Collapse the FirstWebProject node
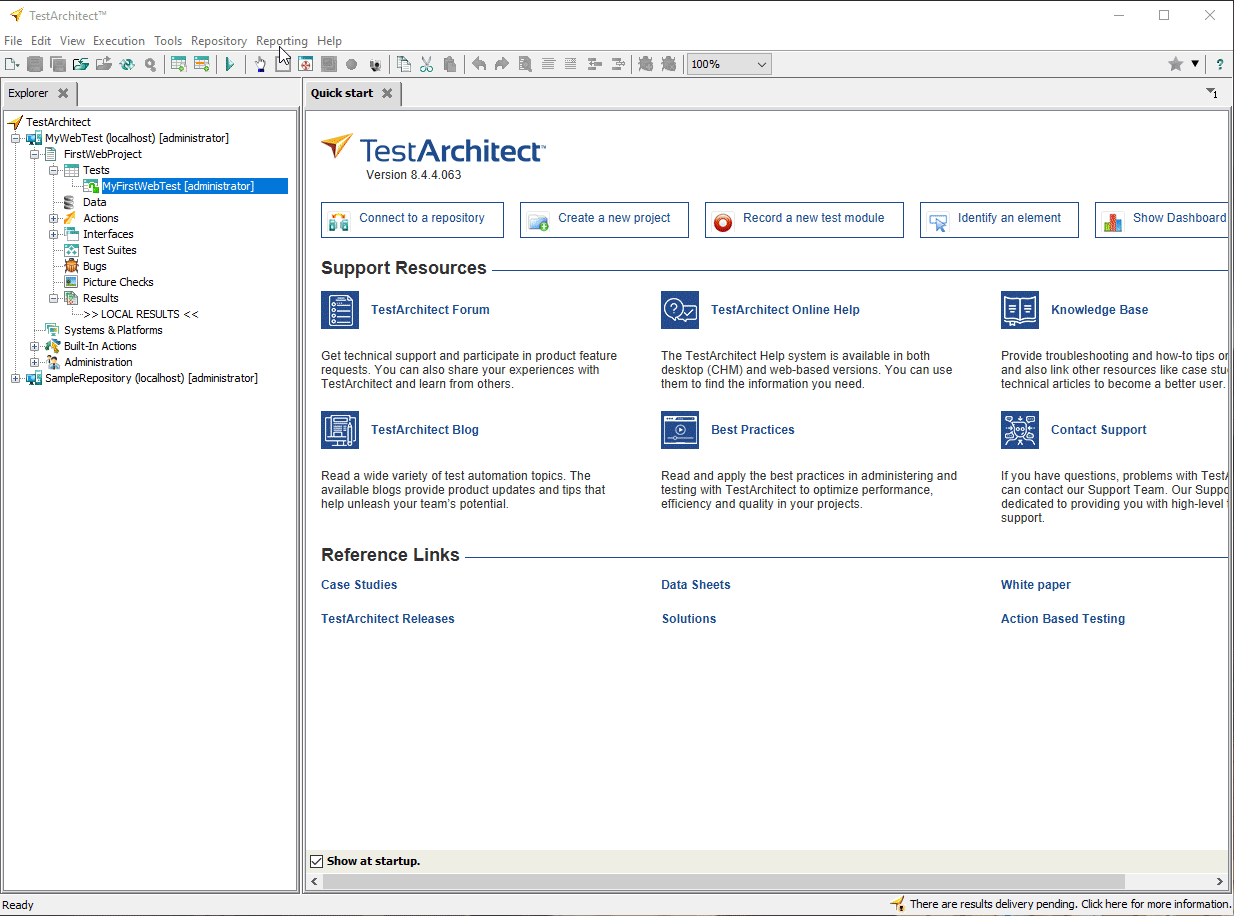1234x916 pixels. [x=35, y=154]
